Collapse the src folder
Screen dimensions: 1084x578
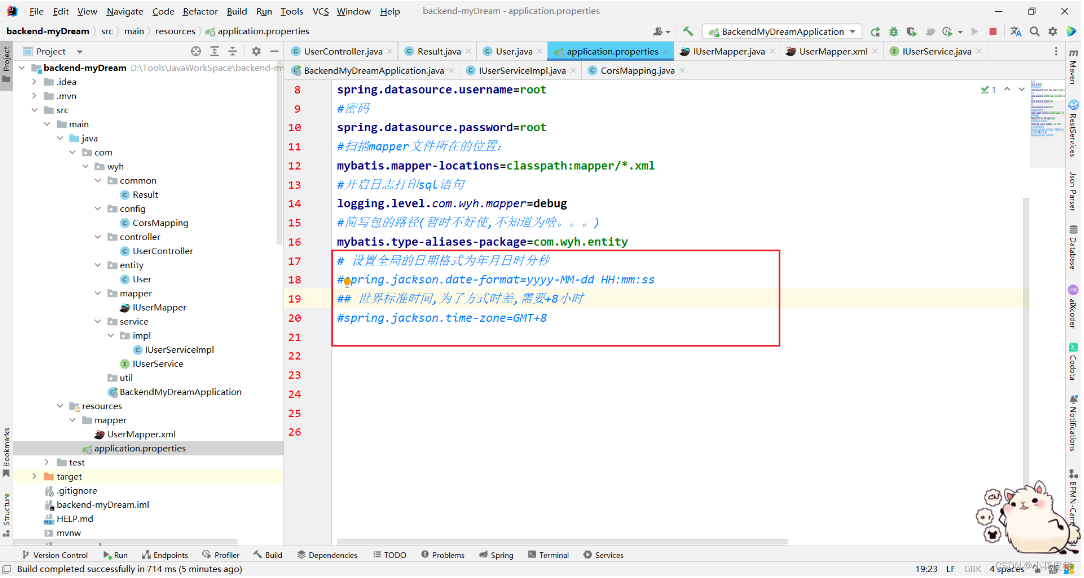point(35,110)
